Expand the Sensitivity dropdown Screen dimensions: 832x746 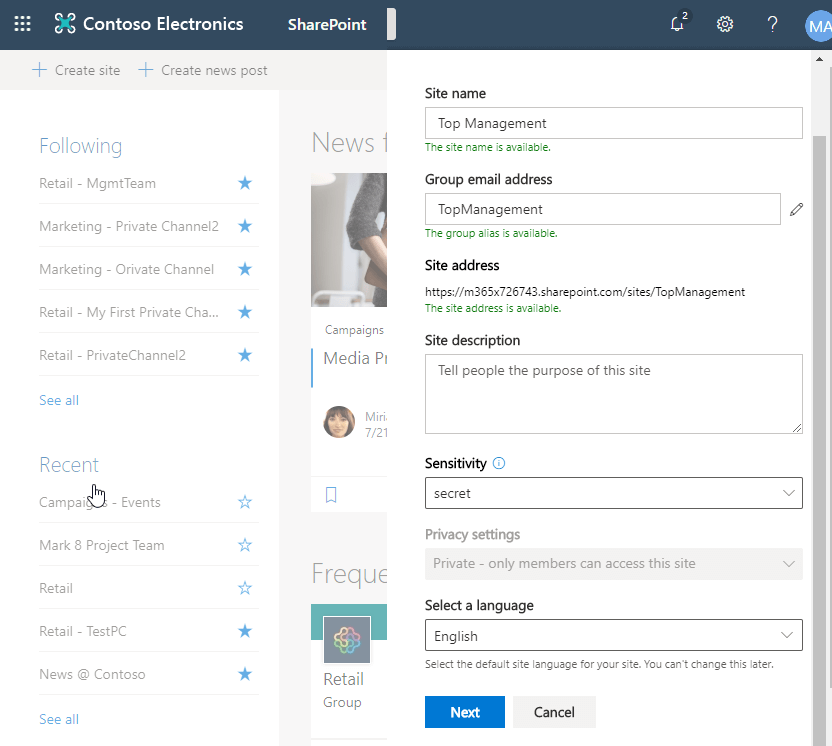(613, 493)
